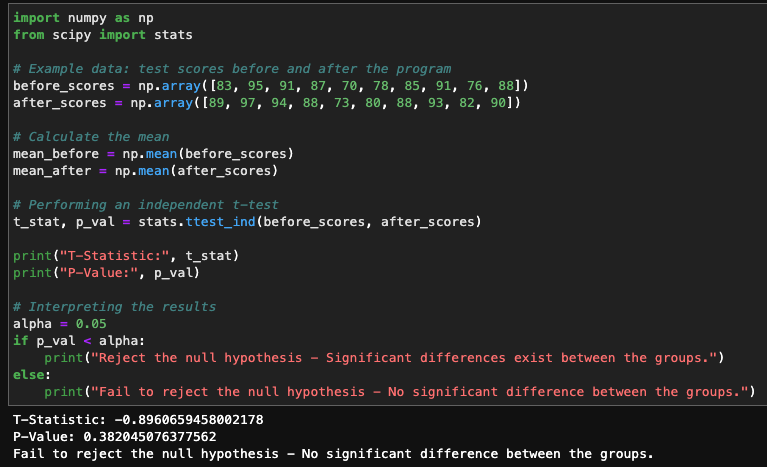Screen dimensions: 767x467
Task: Click the before_scores array definition line
Action: (271, 86)
